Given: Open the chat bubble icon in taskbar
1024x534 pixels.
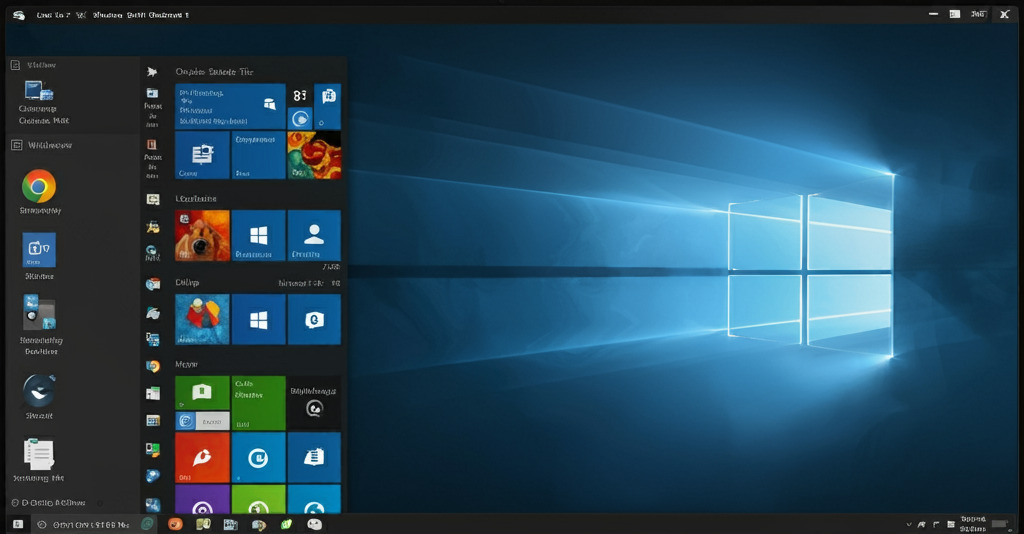Looking at the screenshot, I should (314, 524).
